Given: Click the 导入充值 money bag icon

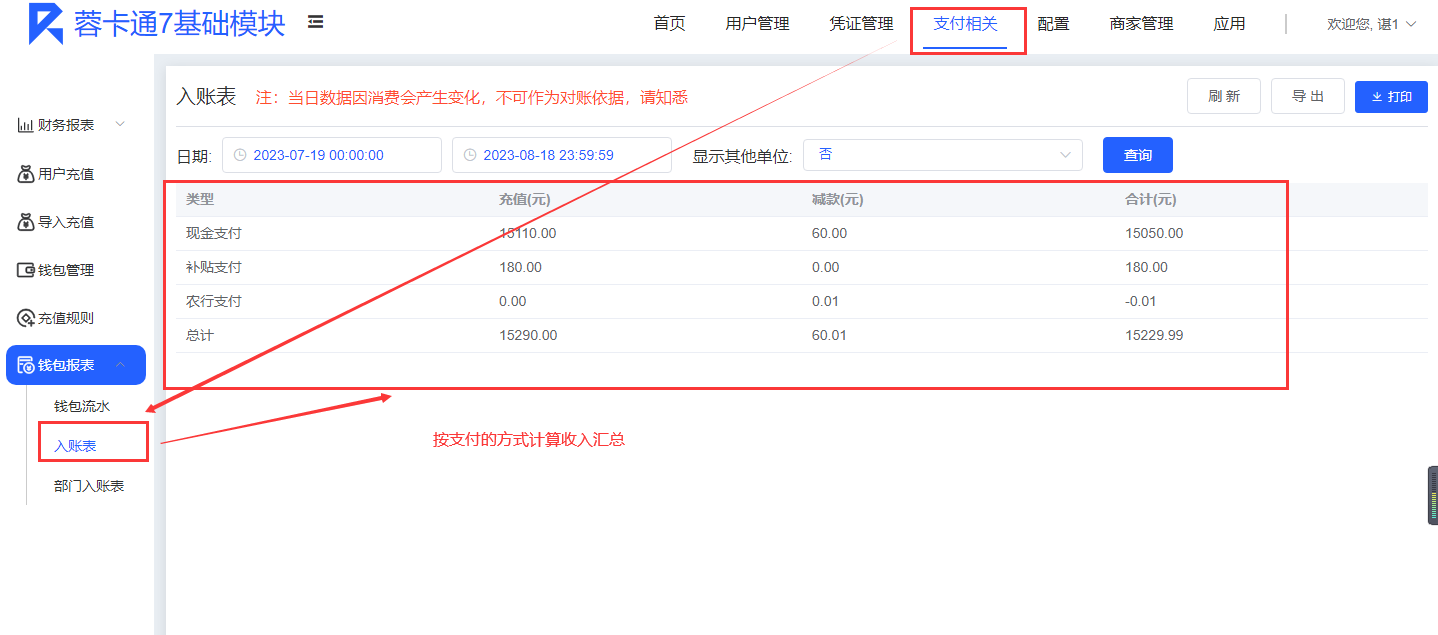Looking at the screenshot, I should click(26, 222).
